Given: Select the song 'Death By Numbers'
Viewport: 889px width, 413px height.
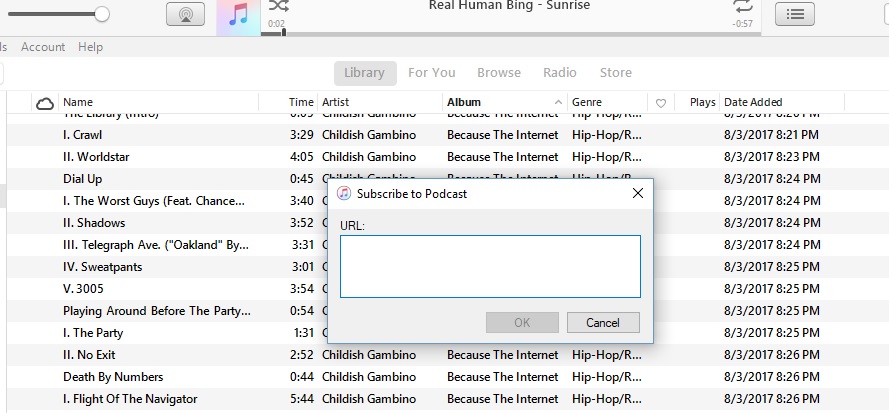Looking at the screenshot, I should tap(113, 377).
